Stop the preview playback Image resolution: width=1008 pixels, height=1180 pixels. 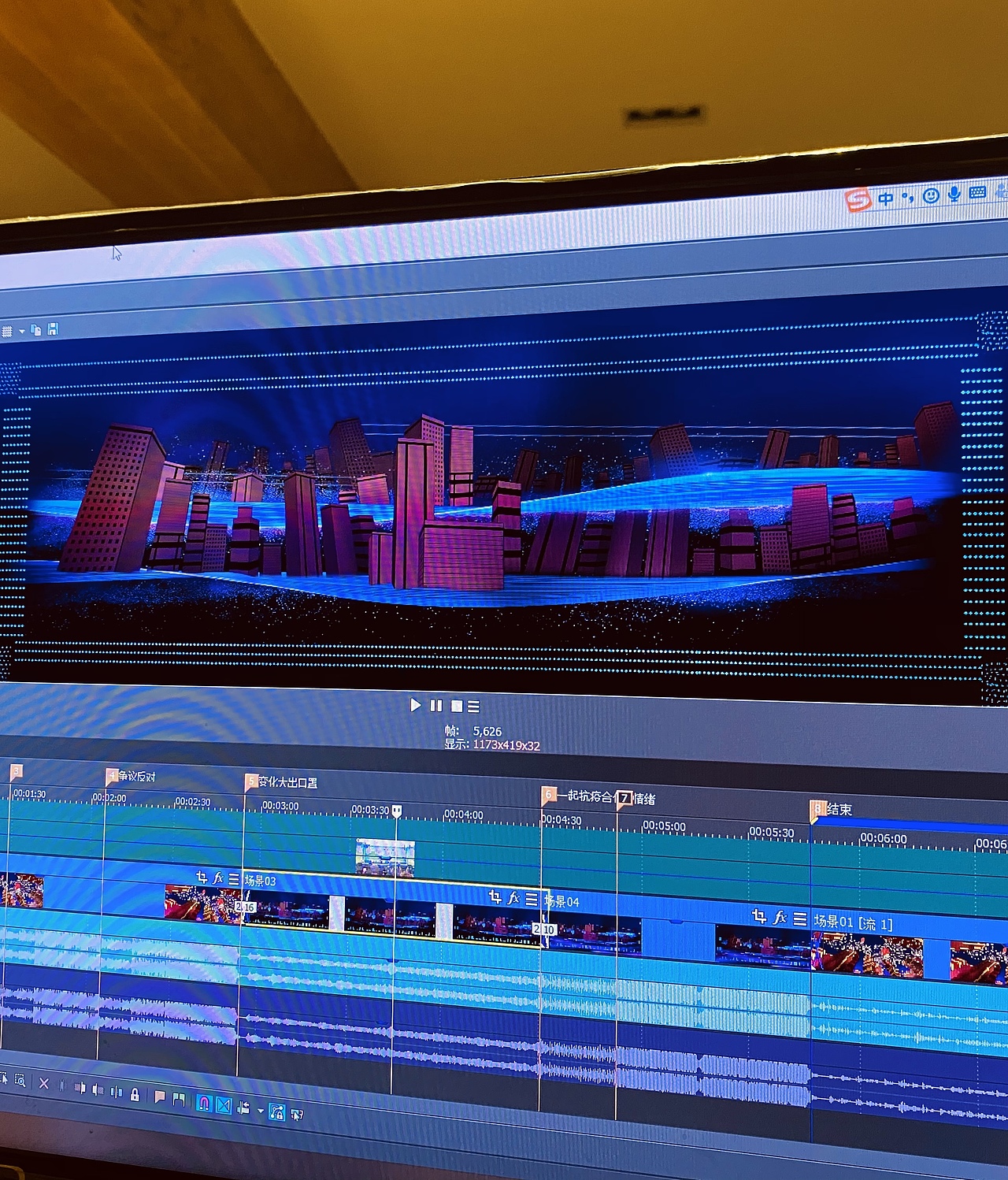456,706
